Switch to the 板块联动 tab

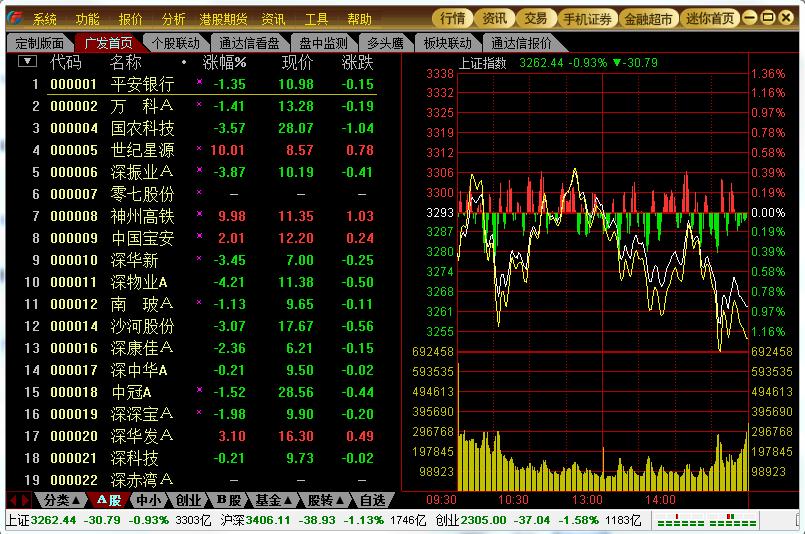pyautogui.click(x=447, y=42)
